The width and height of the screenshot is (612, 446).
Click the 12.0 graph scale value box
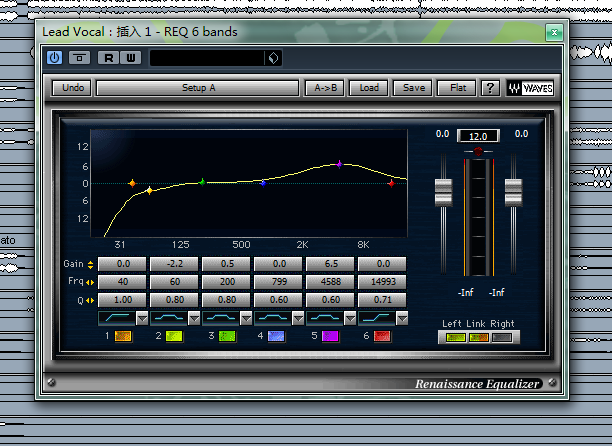[478, 136]
